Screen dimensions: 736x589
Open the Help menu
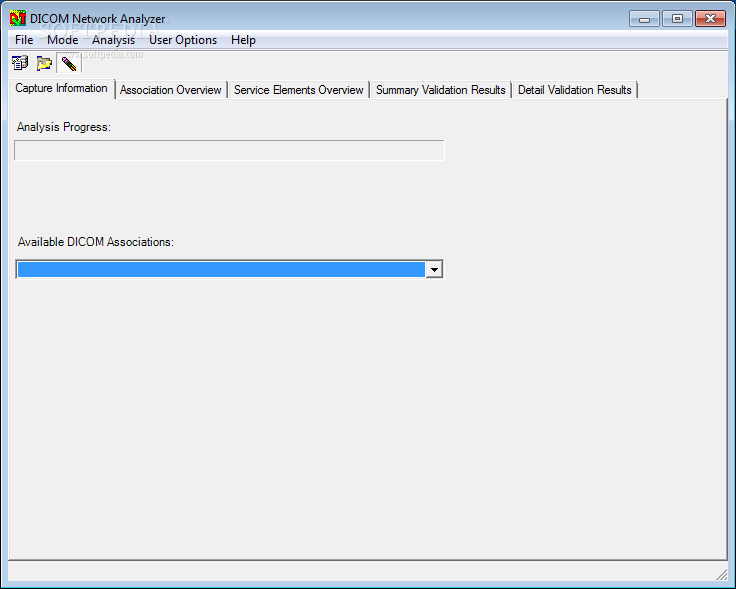(x=243, y=40)
